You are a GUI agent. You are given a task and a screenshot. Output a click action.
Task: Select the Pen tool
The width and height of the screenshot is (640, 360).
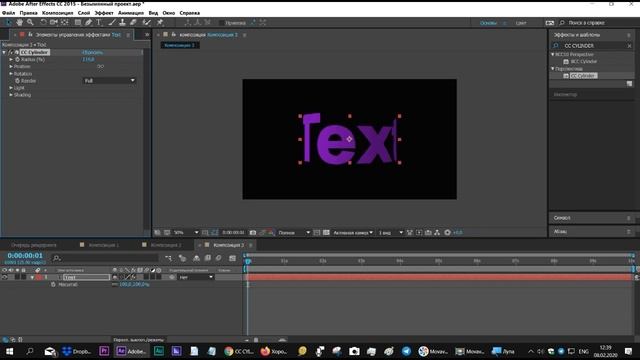(x=88, y=22)
